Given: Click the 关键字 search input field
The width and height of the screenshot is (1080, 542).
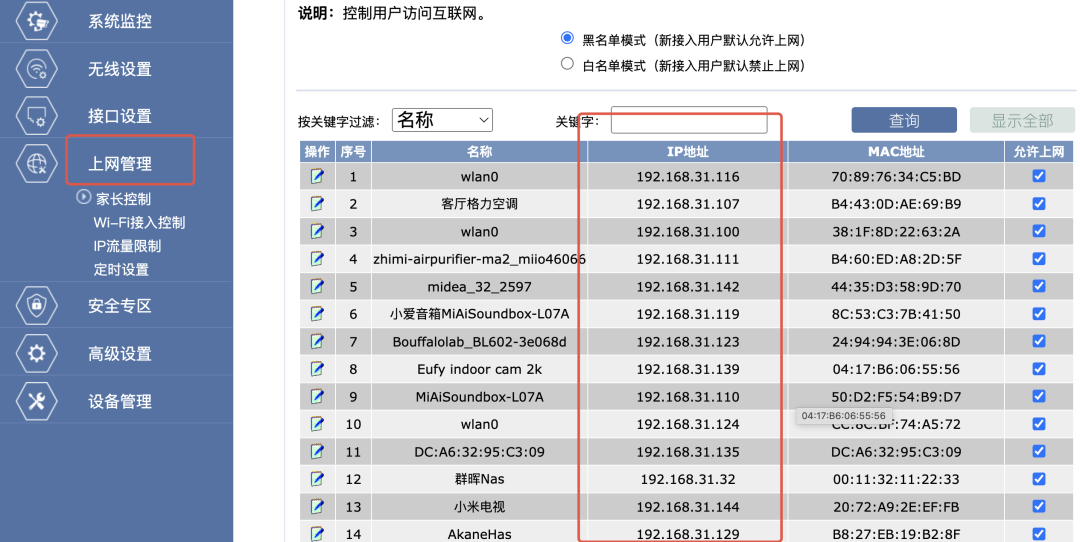Looking at the screenshot, I should click(689, 121).
